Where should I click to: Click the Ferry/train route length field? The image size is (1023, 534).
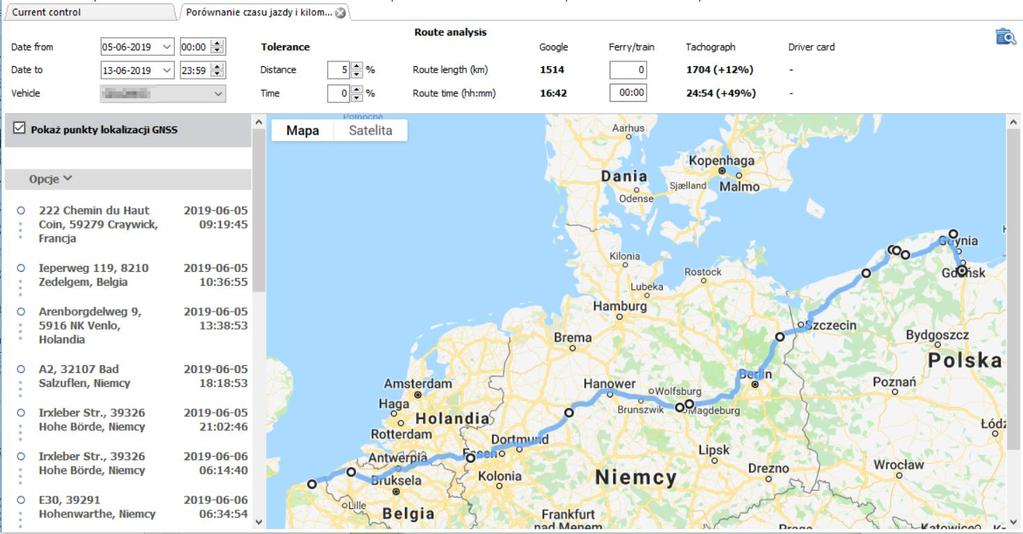(x=628, y=70)
